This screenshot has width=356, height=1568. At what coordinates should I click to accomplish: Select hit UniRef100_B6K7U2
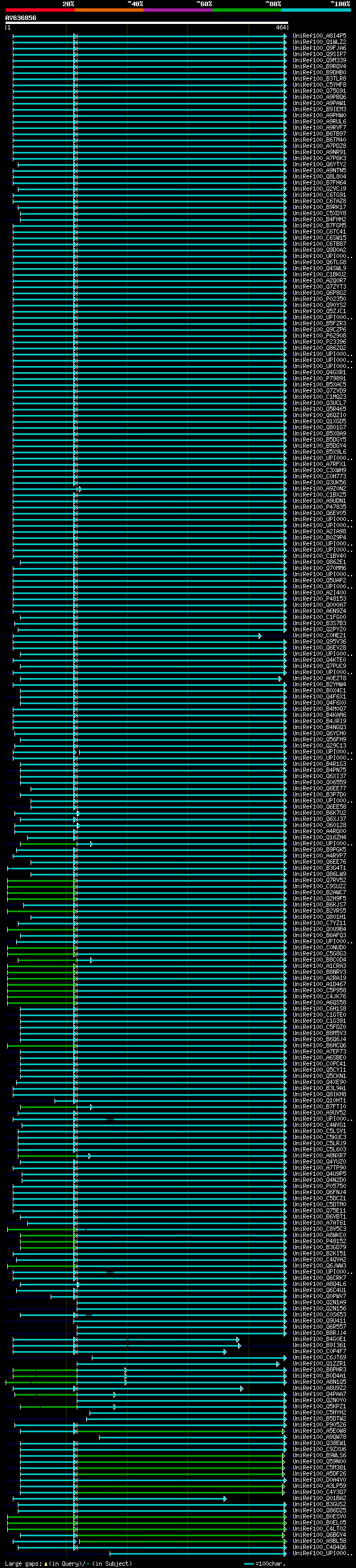[x=319, y=813]
